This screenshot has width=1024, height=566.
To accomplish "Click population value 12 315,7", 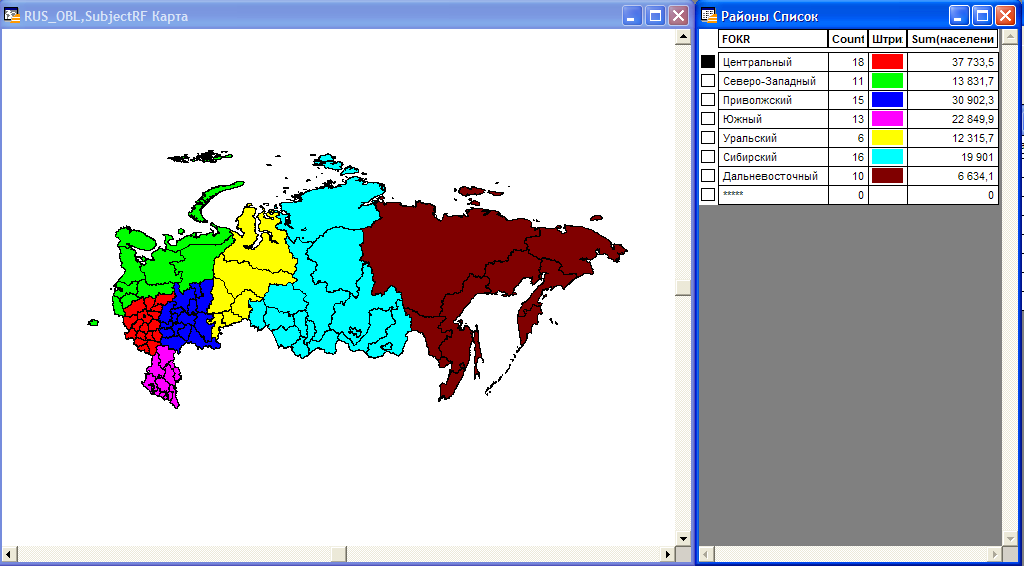I will (x=973, y=138).
